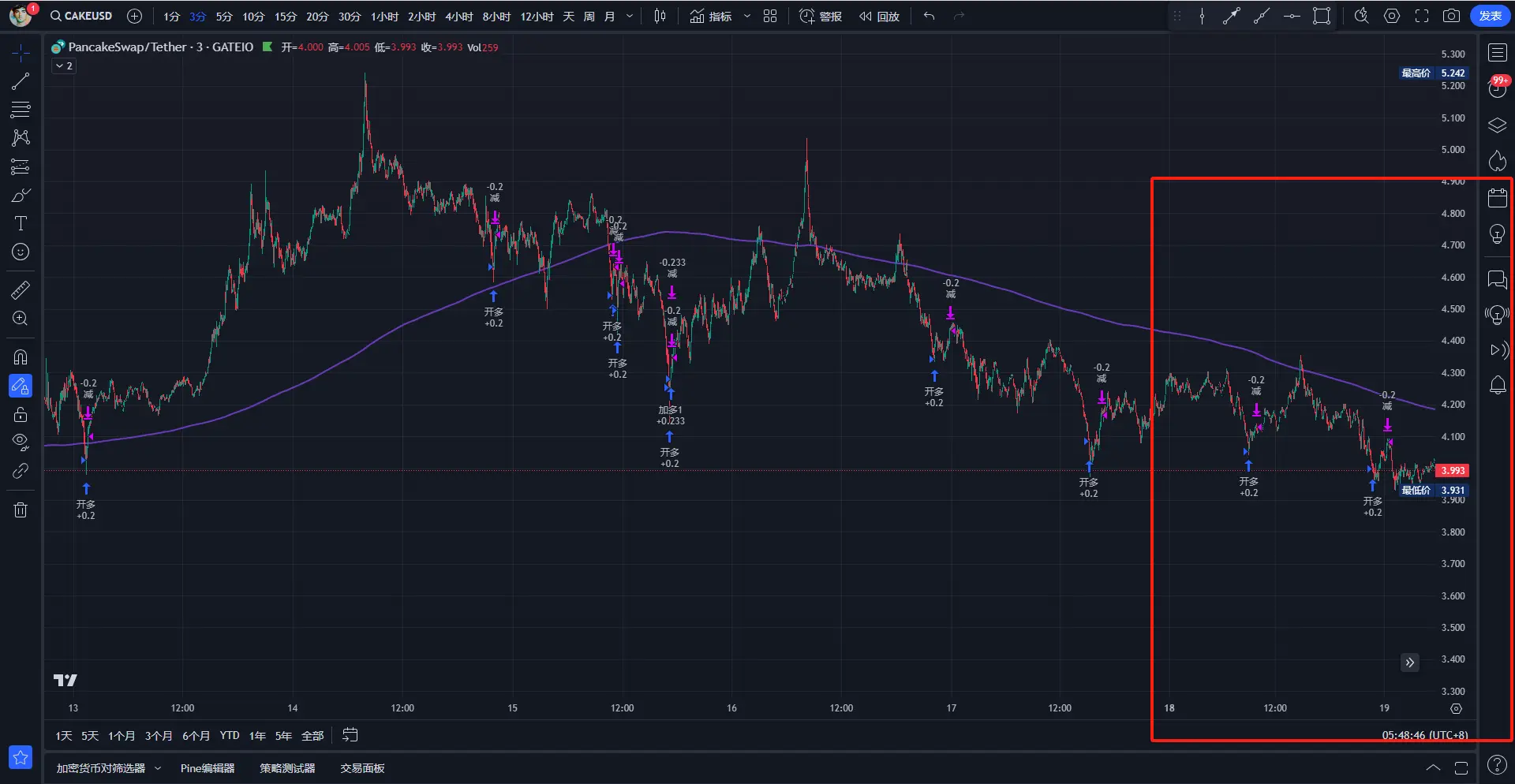The width and height of the screenshot is (1515, 784).
Task: Open the ideas lightbulb panel
Action: click(1497, 233)
